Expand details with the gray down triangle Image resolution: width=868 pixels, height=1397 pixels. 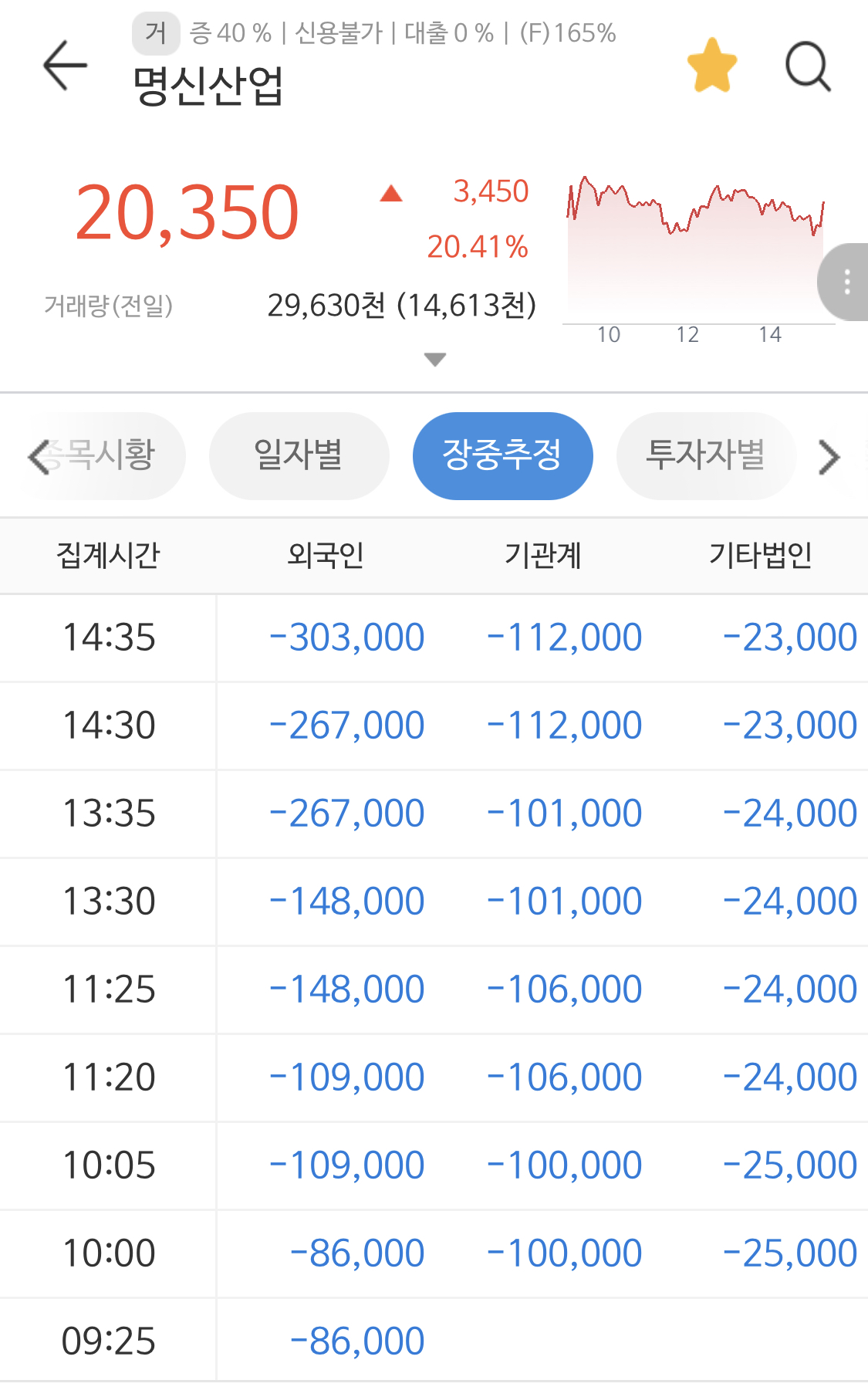pyautogui.click(x=435, y=360)
